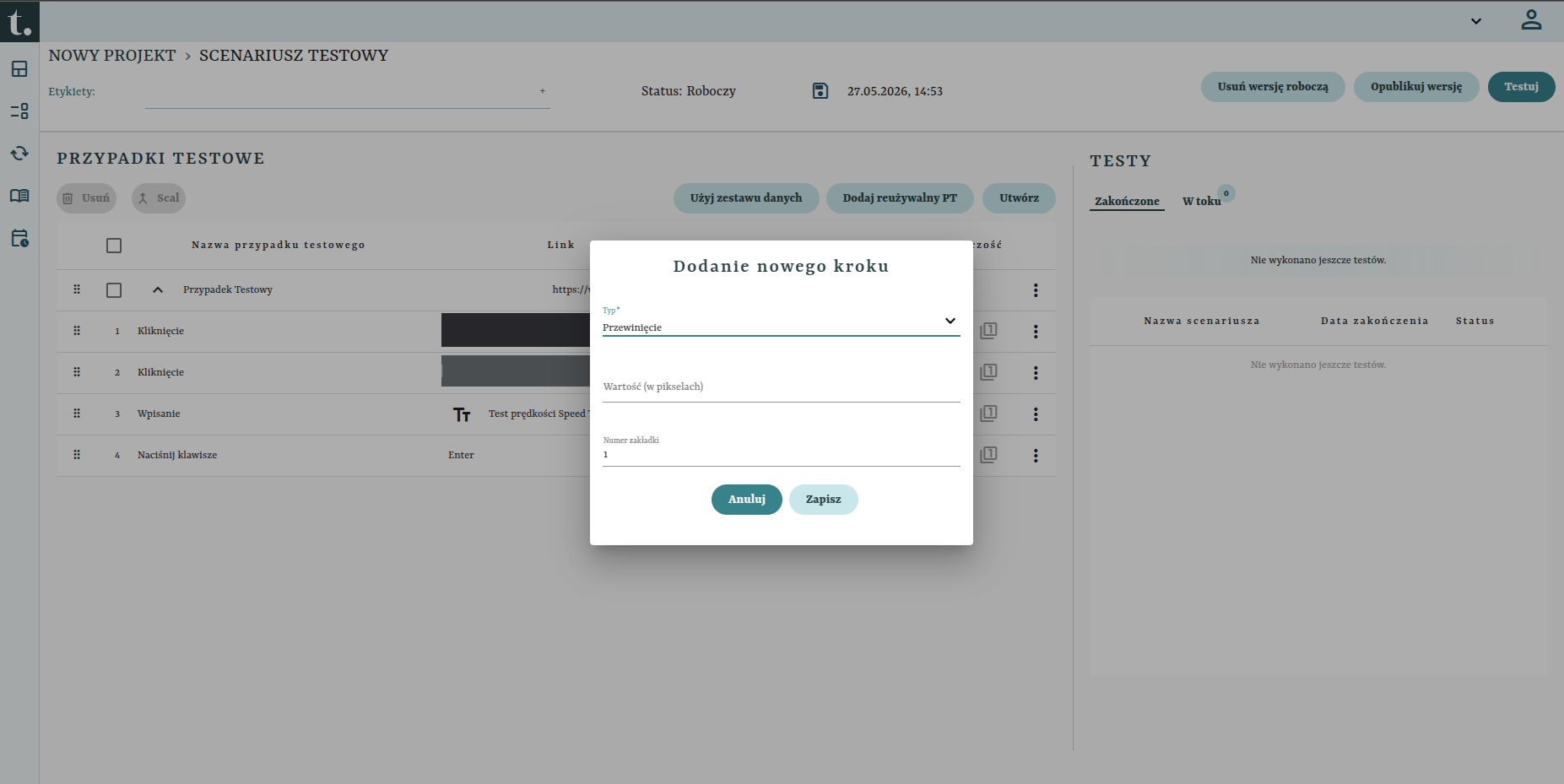
Task: Click 'Test prędkości Speed' value text
Action: click(538, 414)
